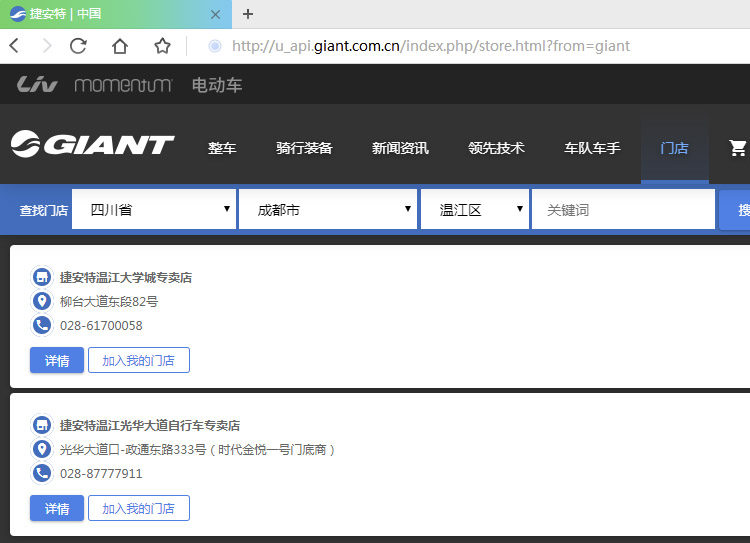
Task: Open the 门店 menu item
Action: [x=674, y=148]
